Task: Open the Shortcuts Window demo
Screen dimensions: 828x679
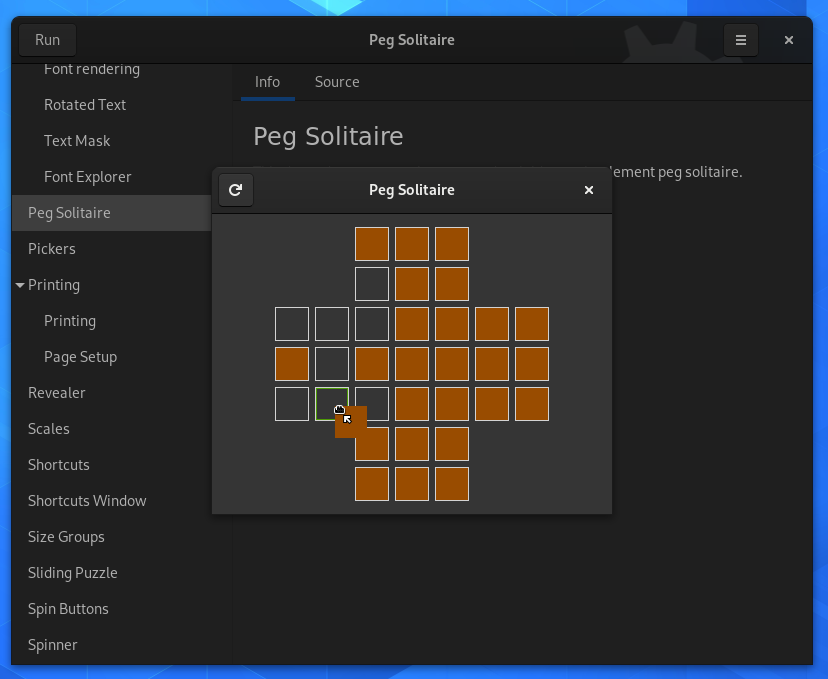Action: pos(87,501)
